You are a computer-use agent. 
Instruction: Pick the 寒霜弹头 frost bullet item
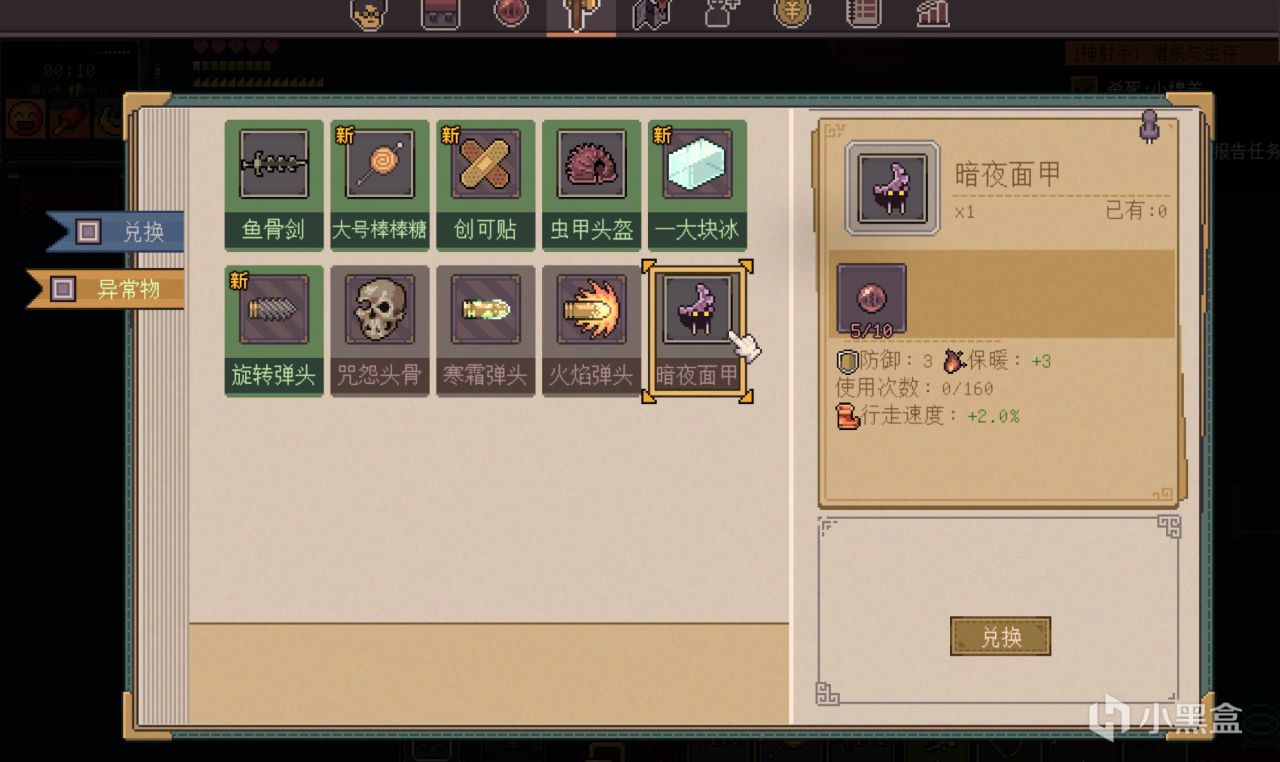point(486,331)
